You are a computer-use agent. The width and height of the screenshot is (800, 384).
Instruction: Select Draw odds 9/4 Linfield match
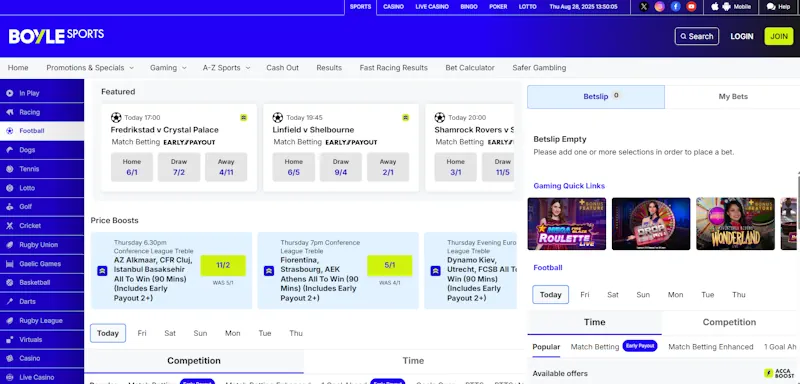click(341, 167)
